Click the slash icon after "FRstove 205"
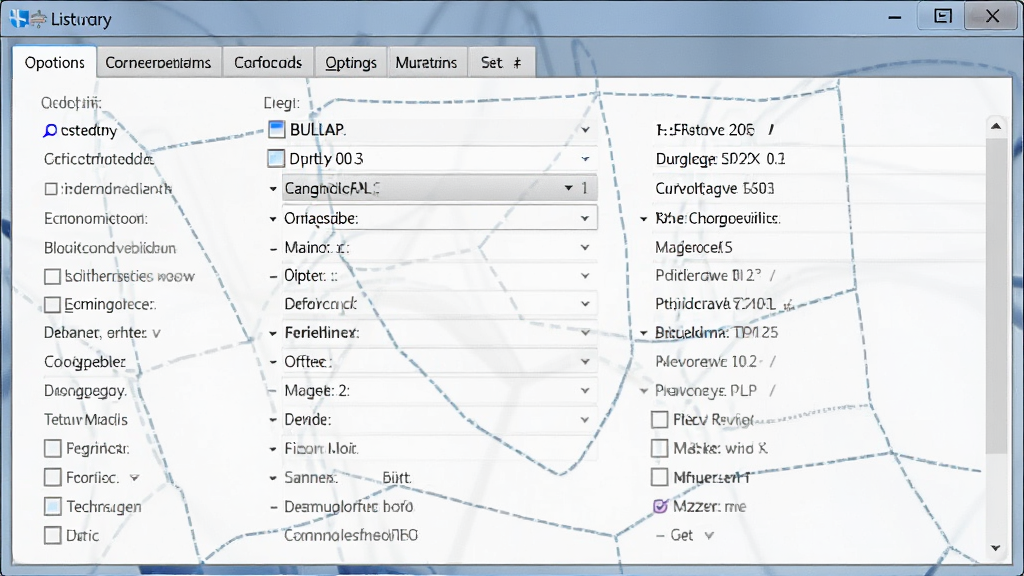This screenshot has width=1024, height=576. click(771, 130)
